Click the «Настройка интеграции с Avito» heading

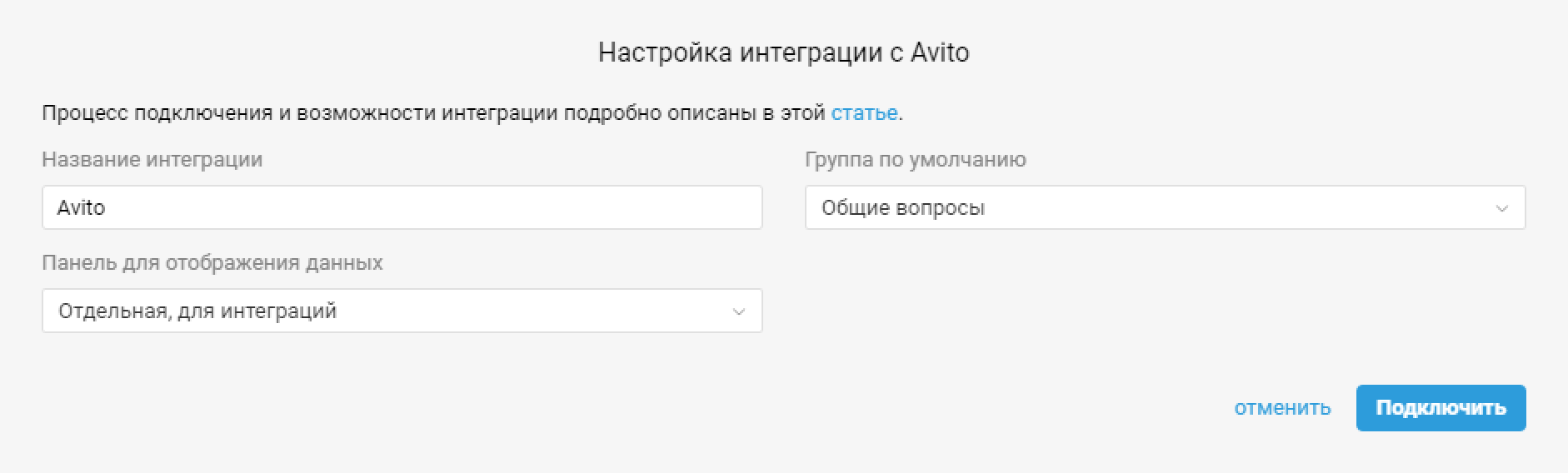pos(784,53)
